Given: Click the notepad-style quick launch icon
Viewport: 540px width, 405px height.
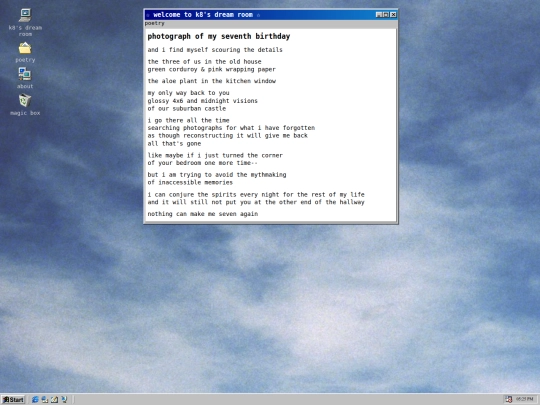Looking at the screenshot, I should pos(54,399).
